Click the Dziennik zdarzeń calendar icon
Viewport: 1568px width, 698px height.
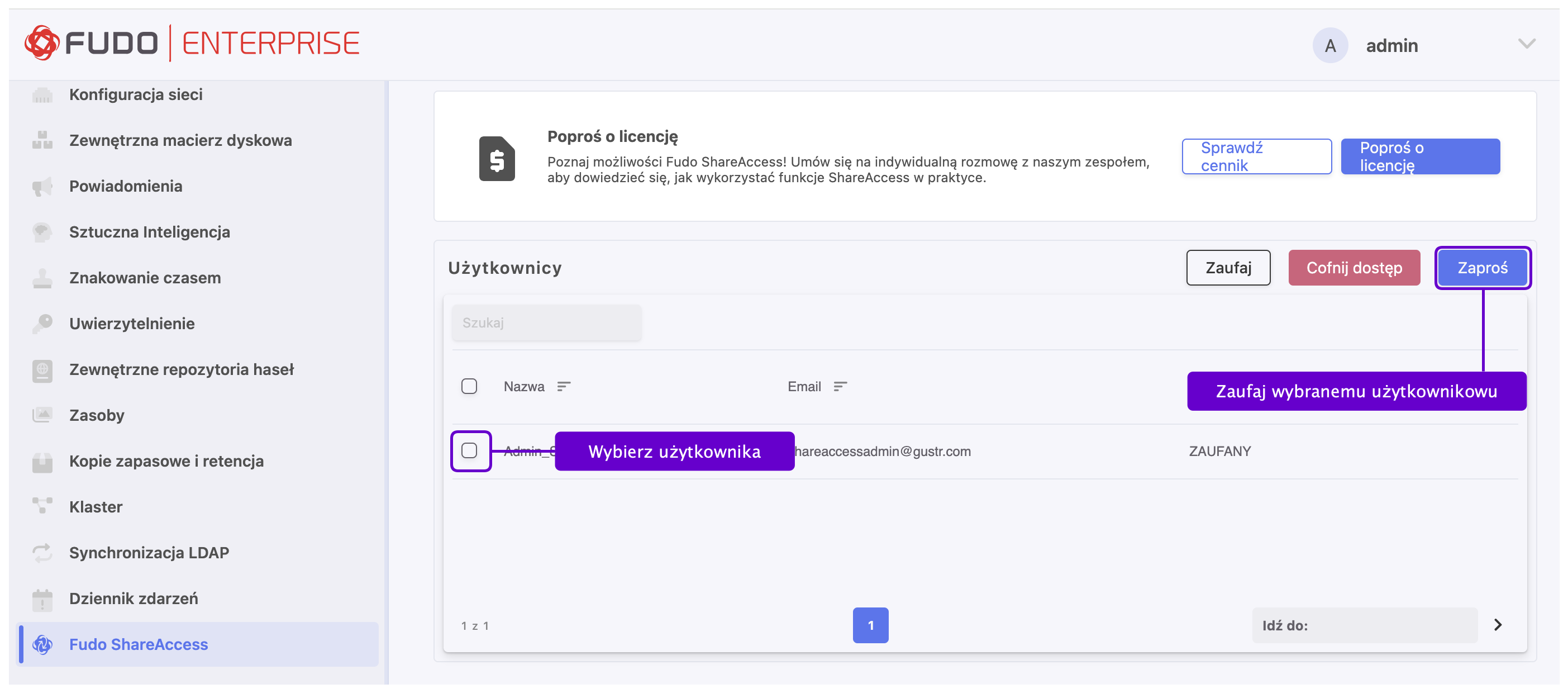[x=42, y=599]
